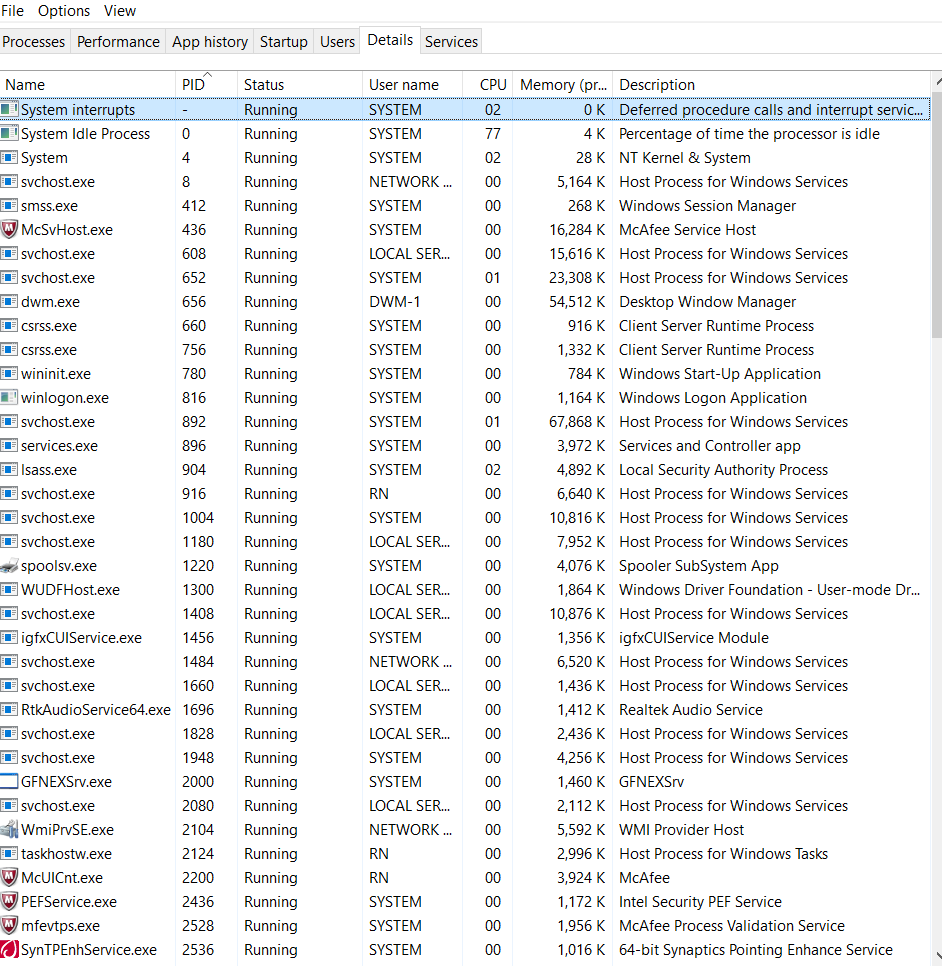The width and height of the screenshot is (942, 966).
Task: Click the McUICnt.exe McAfee shield icon
Action: [x=9, y=878]
